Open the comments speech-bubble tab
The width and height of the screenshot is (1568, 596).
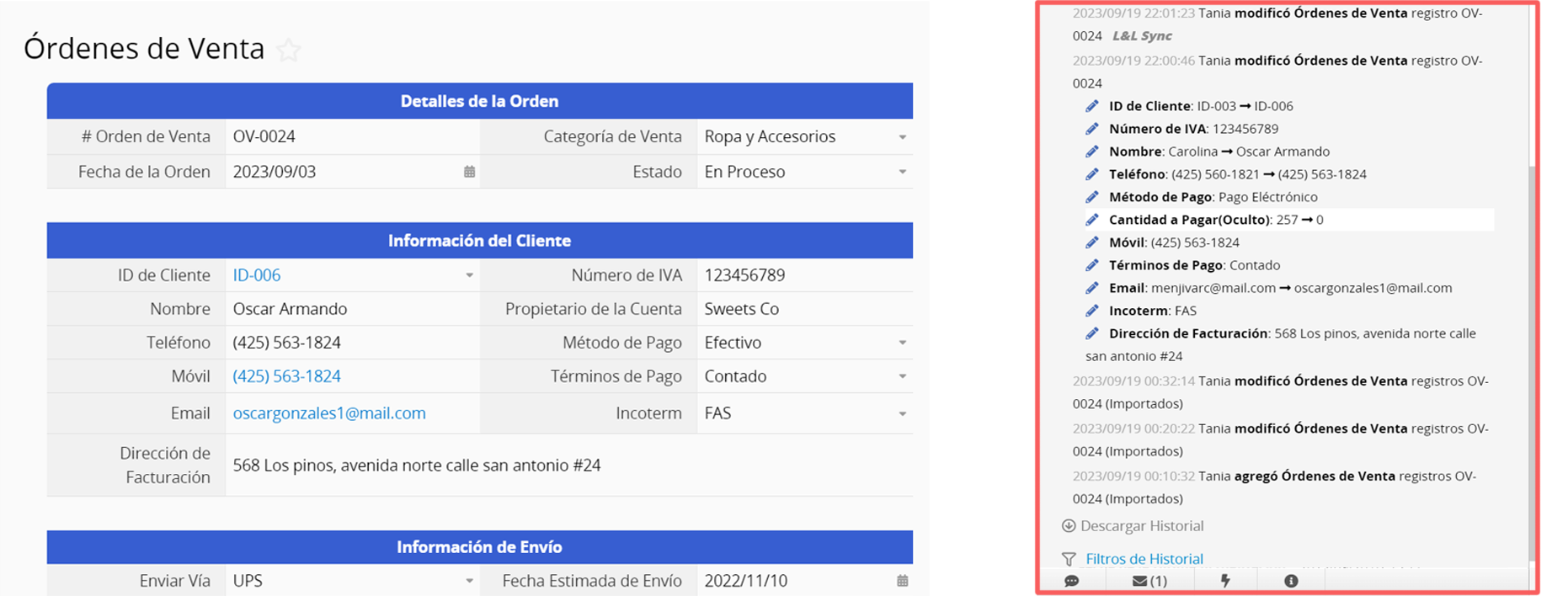tap(1071, 581)
